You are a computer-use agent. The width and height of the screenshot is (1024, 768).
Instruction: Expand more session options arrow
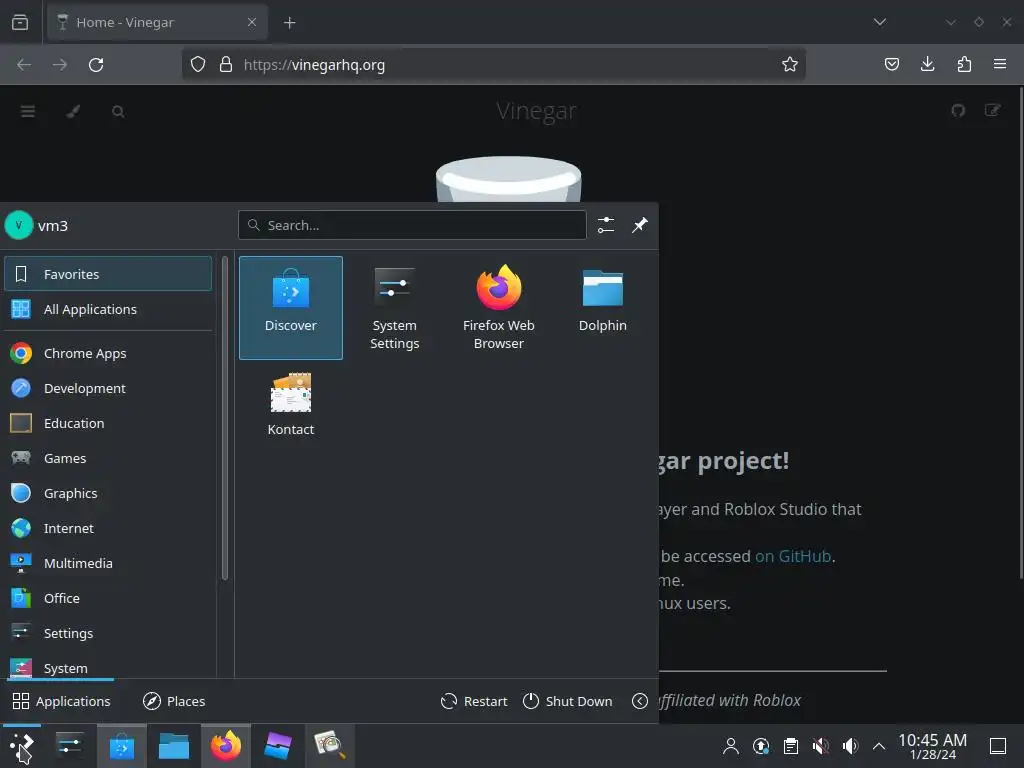[x=640, y=701]
